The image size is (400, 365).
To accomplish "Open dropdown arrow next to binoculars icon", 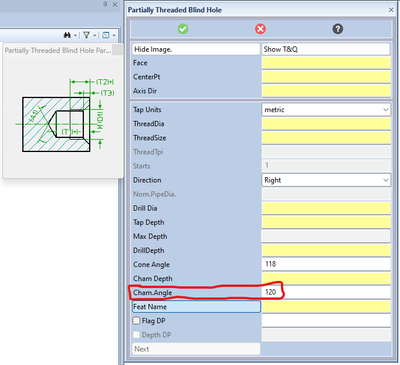I will point(75,35).
